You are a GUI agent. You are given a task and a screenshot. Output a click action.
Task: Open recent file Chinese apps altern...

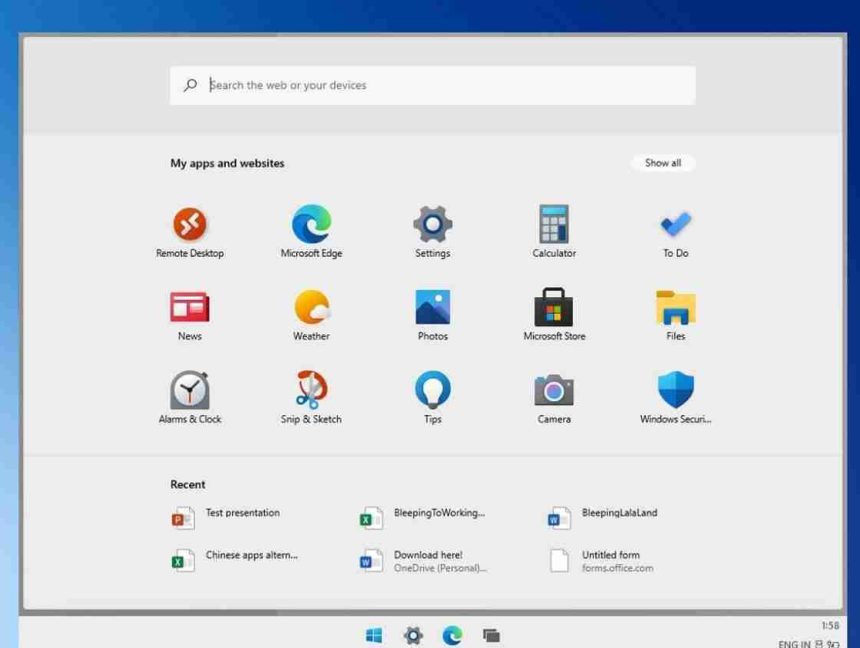click(235, 560)
